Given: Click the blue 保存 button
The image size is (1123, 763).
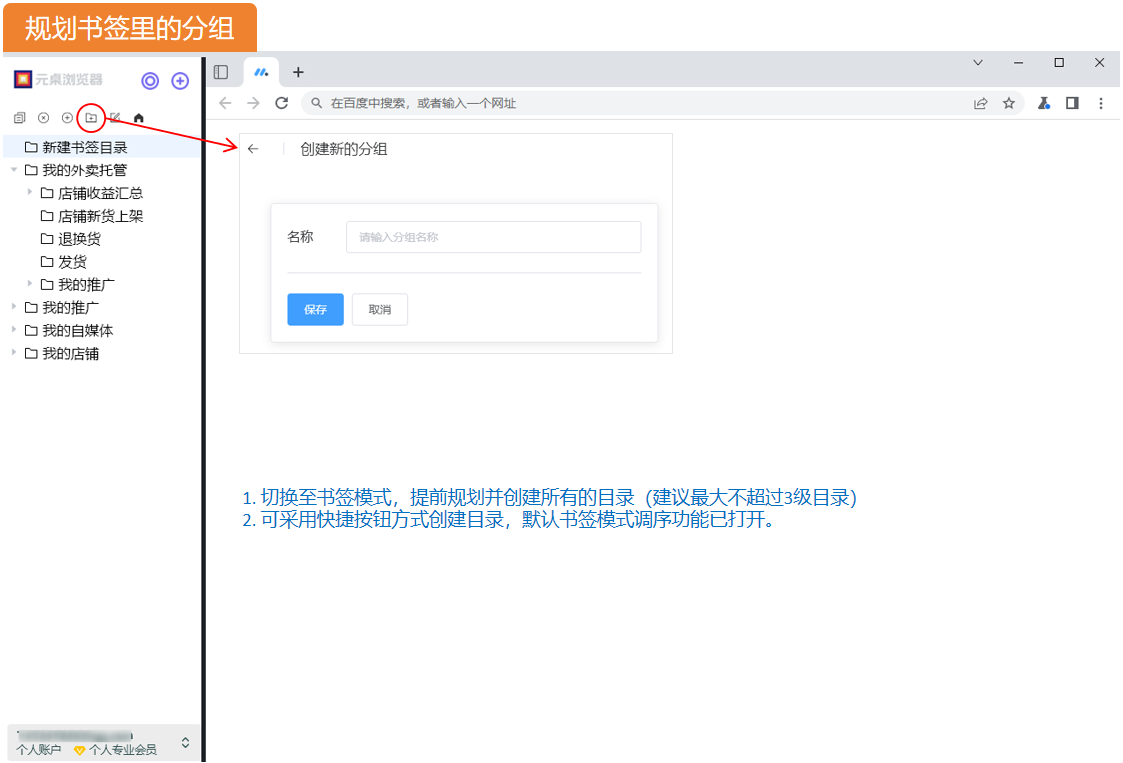Looking at the screenshot, I should pyautogui.click(x=315, y=309).
